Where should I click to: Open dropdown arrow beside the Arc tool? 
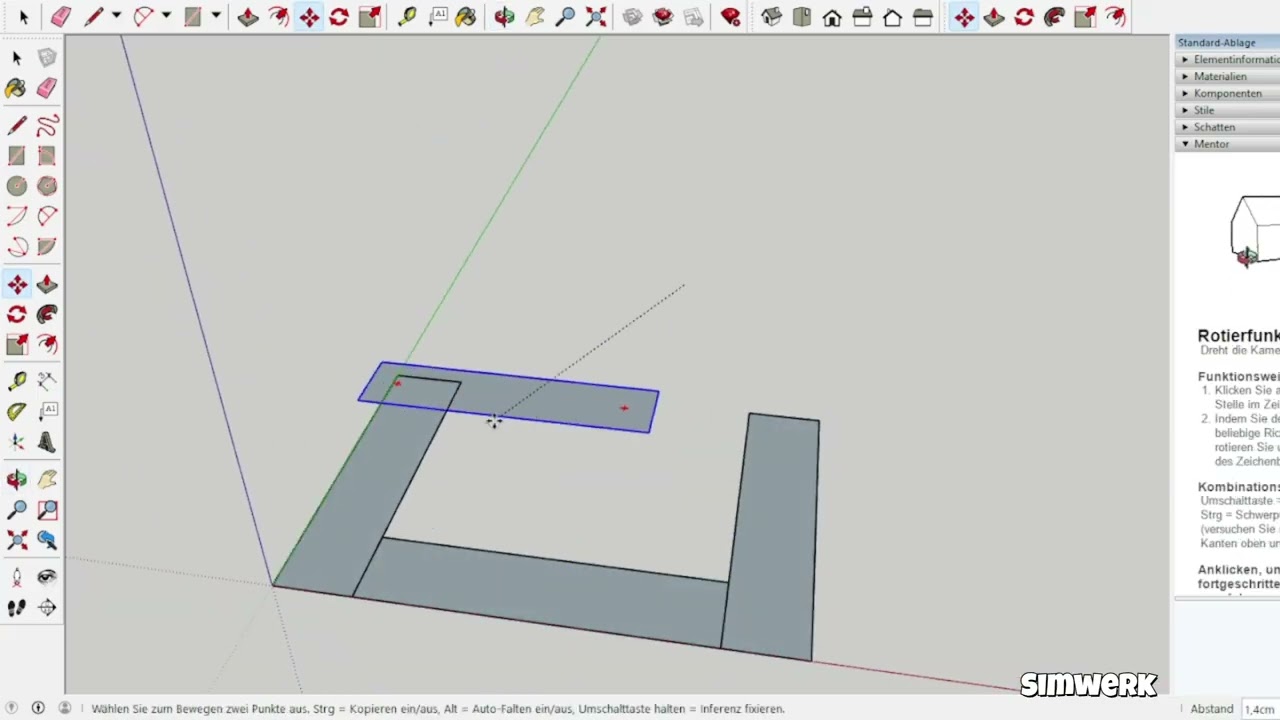(166, 17)
